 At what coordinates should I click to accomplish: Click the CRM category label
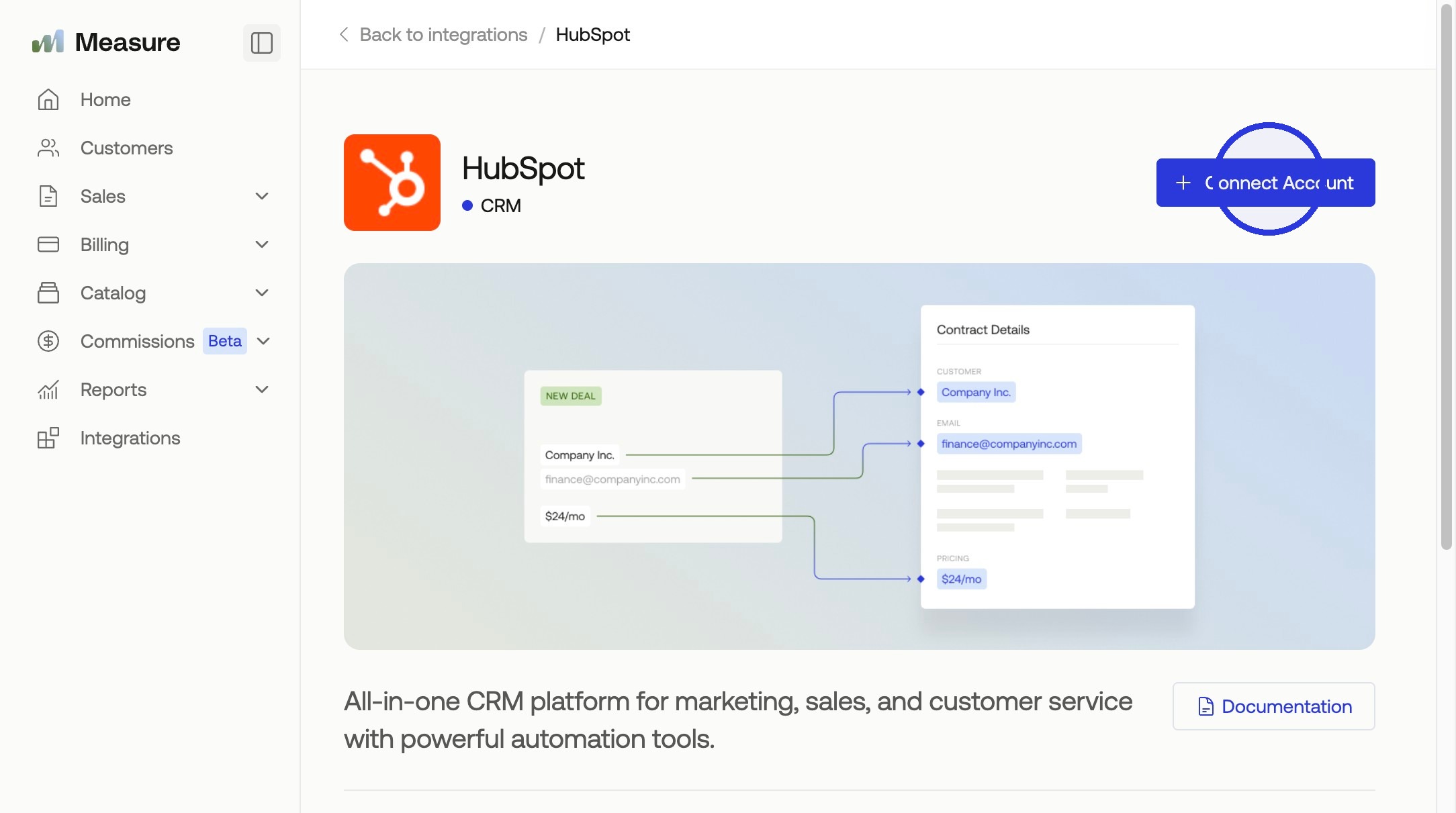click(500, 205)
